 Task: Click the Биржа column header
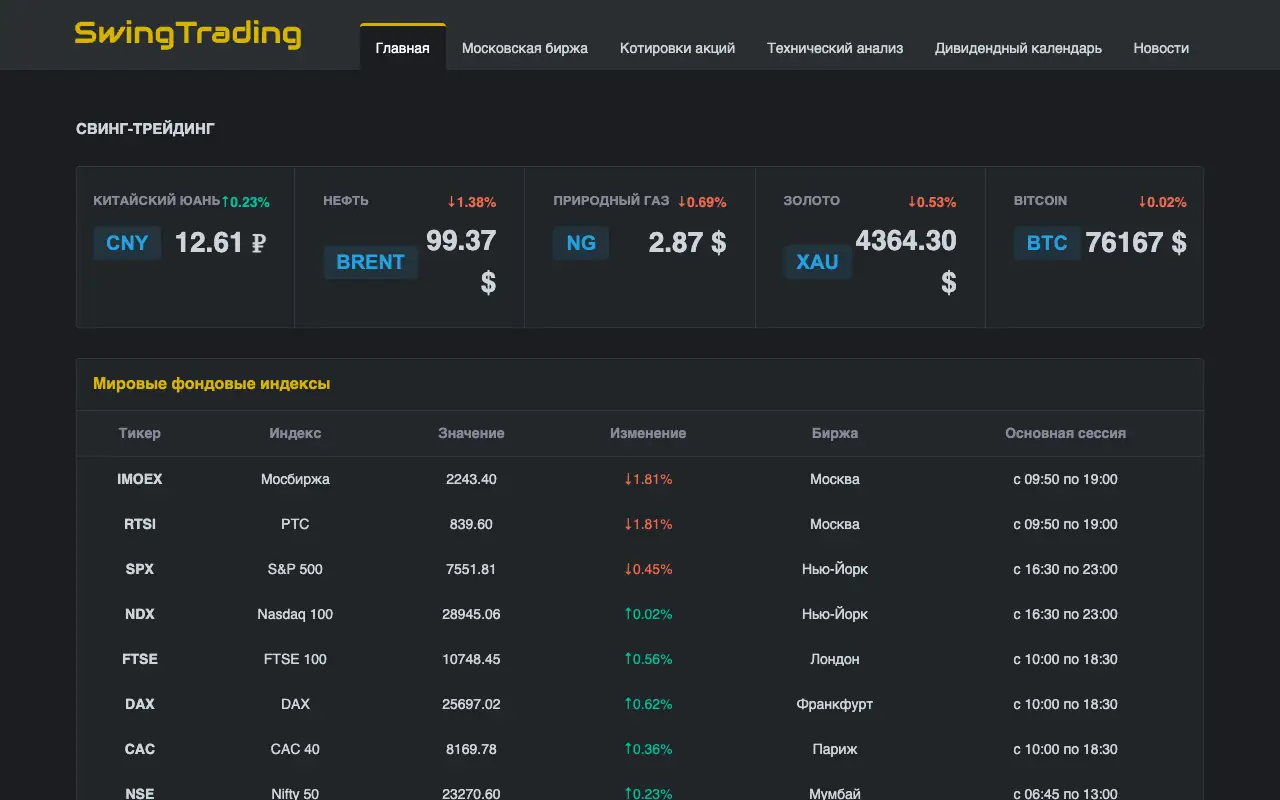pyautogui.click(x=835, y=434)
